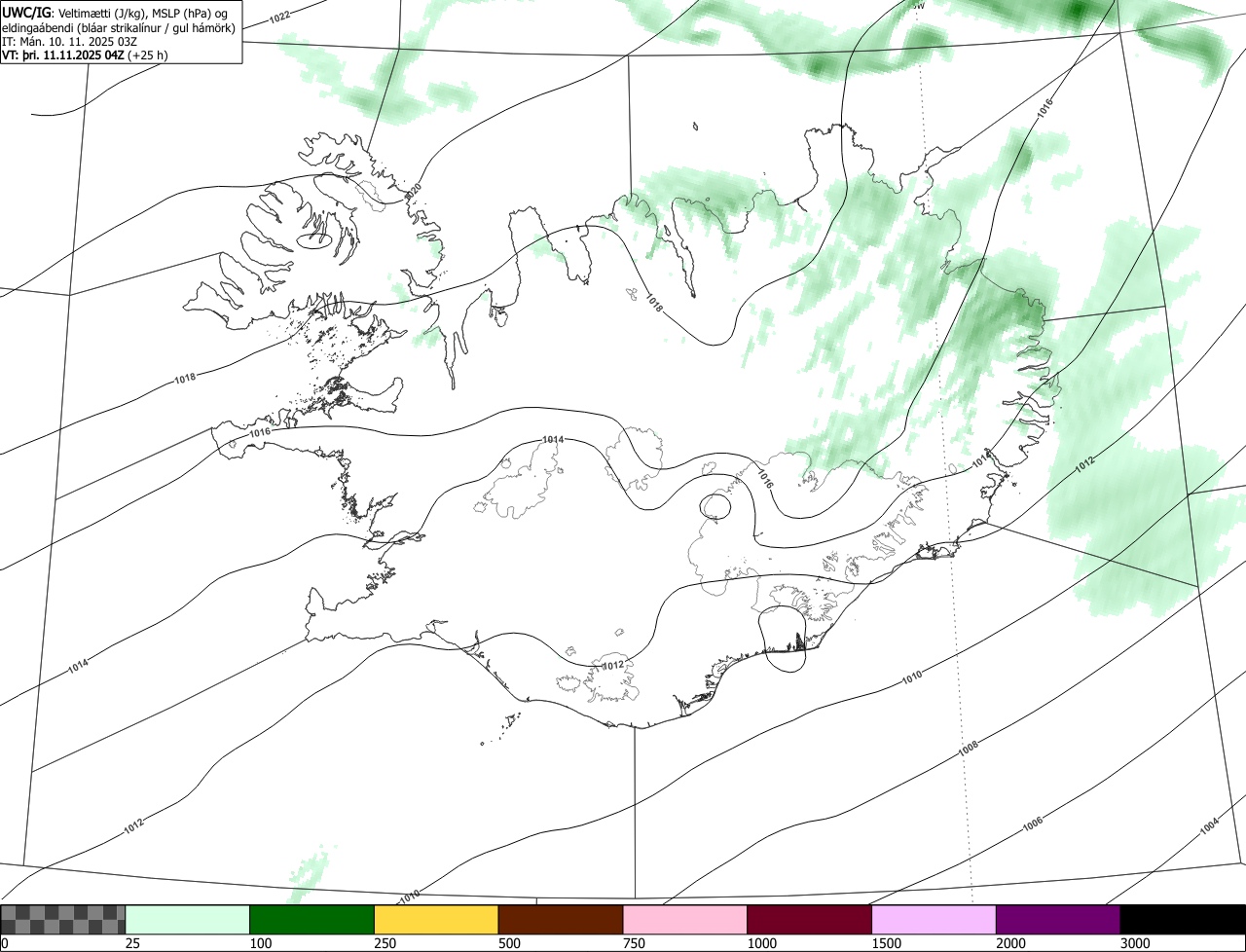The image size is (1246, 952).
Task: Click the pale pink 750–1000 legend swatch
Action: point(685,920)
